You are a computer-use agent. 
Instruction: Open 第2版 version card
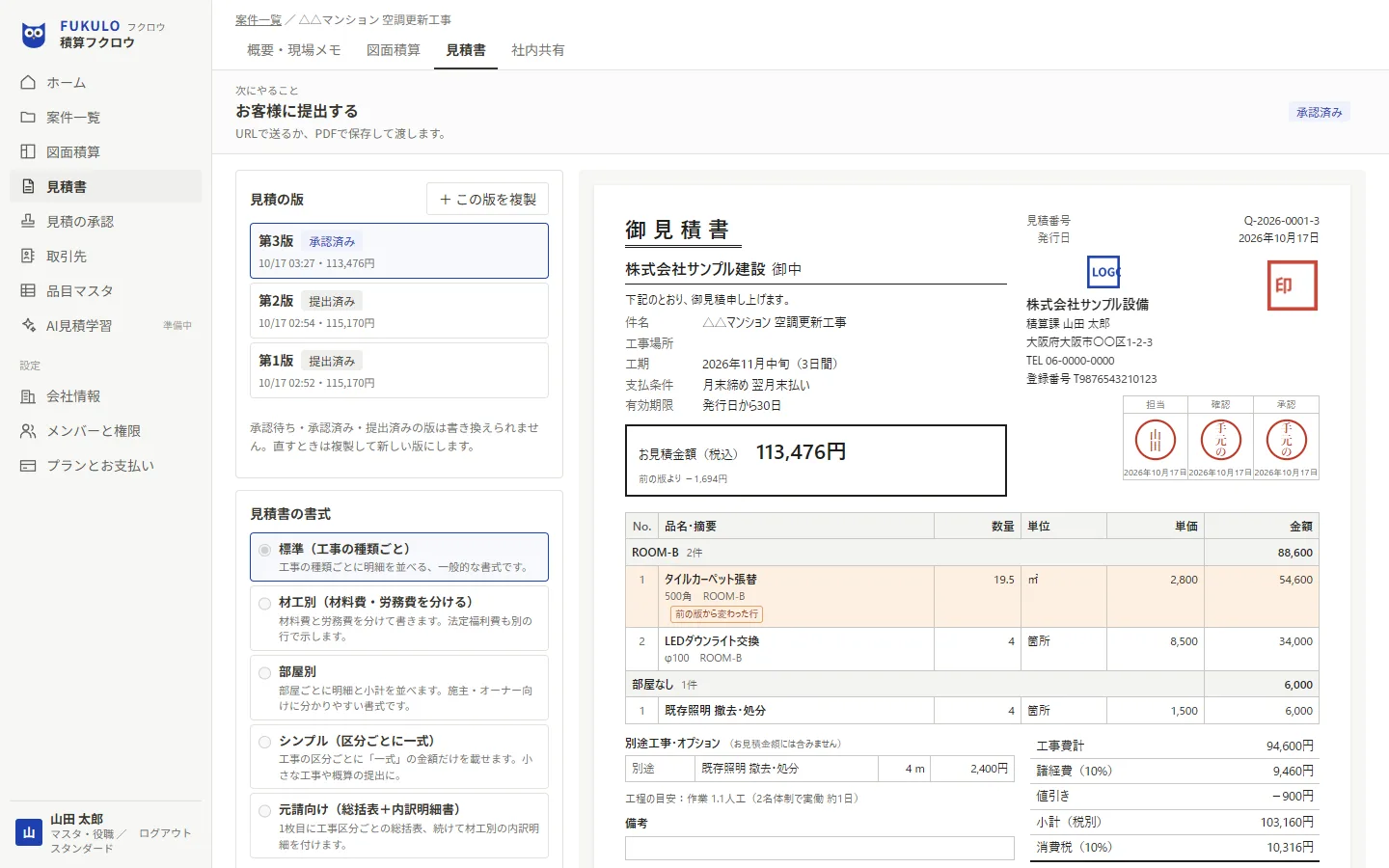pos(399,311)
